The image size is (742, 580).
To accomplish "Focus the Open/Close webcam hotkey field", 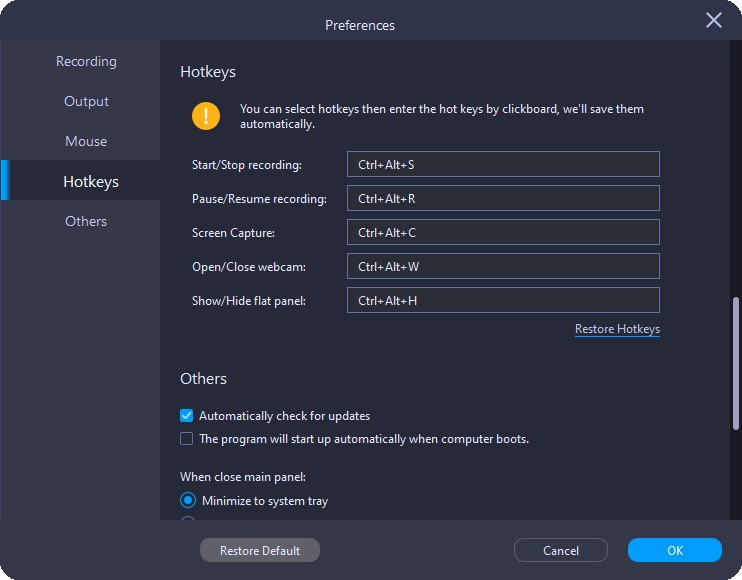I will coord(503,267).
